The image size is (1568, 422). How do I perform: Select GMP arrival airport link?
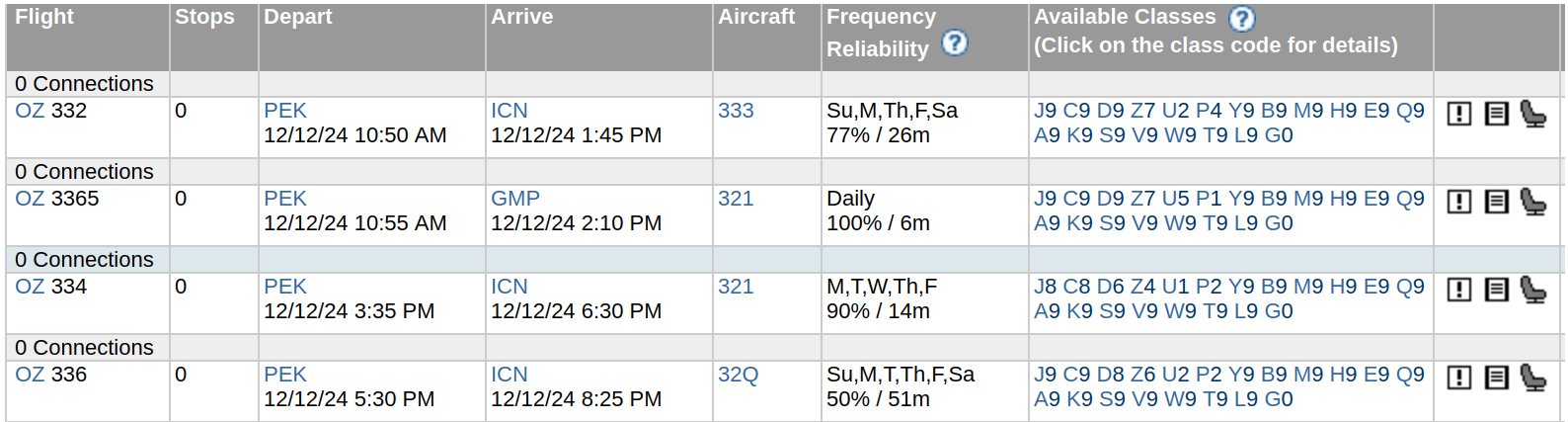tap(514, 199)
